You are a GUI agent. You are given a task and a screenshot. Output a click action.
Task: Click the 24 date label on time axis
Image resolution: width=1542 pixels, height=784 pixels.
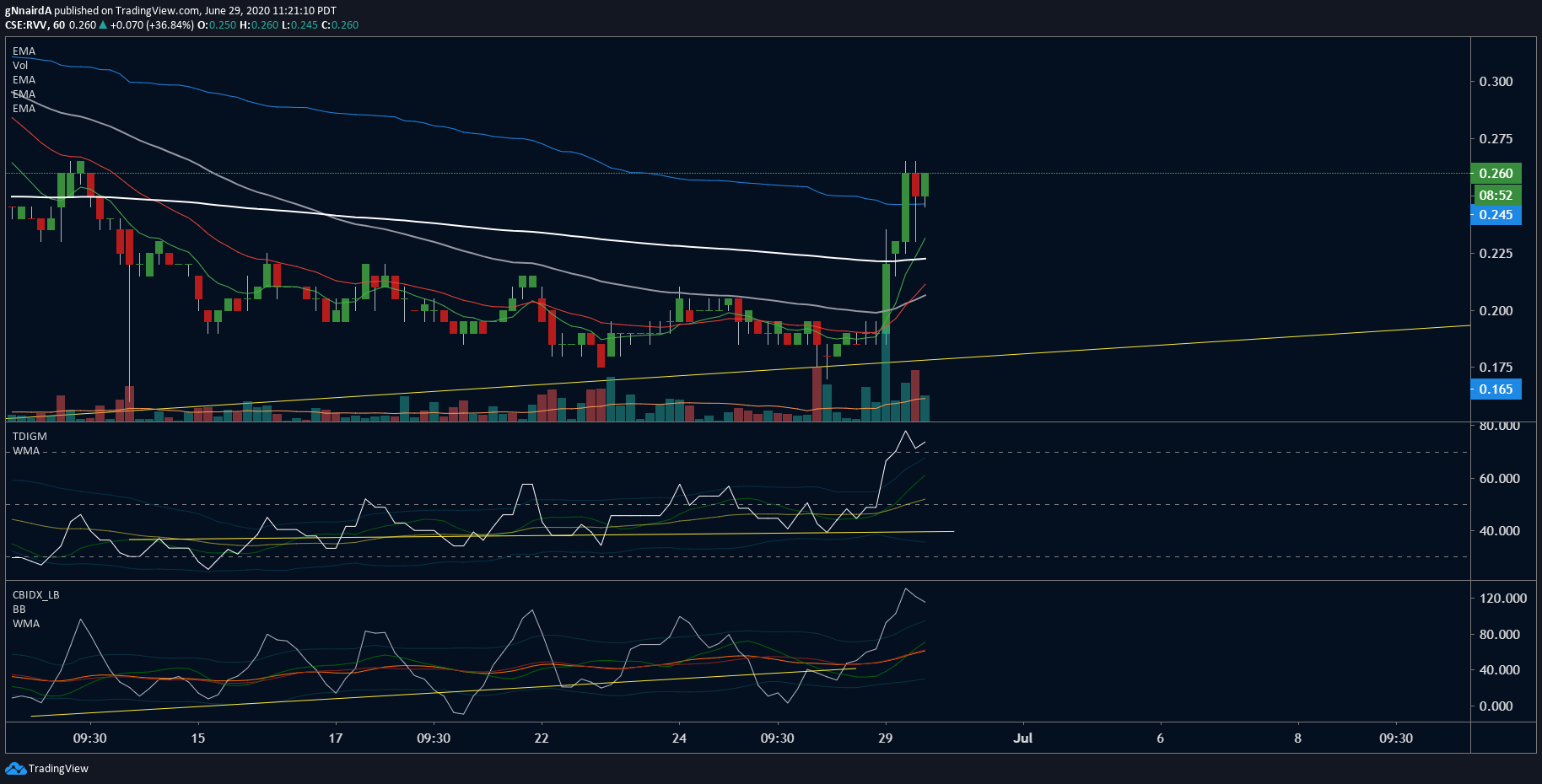(679, 738)
